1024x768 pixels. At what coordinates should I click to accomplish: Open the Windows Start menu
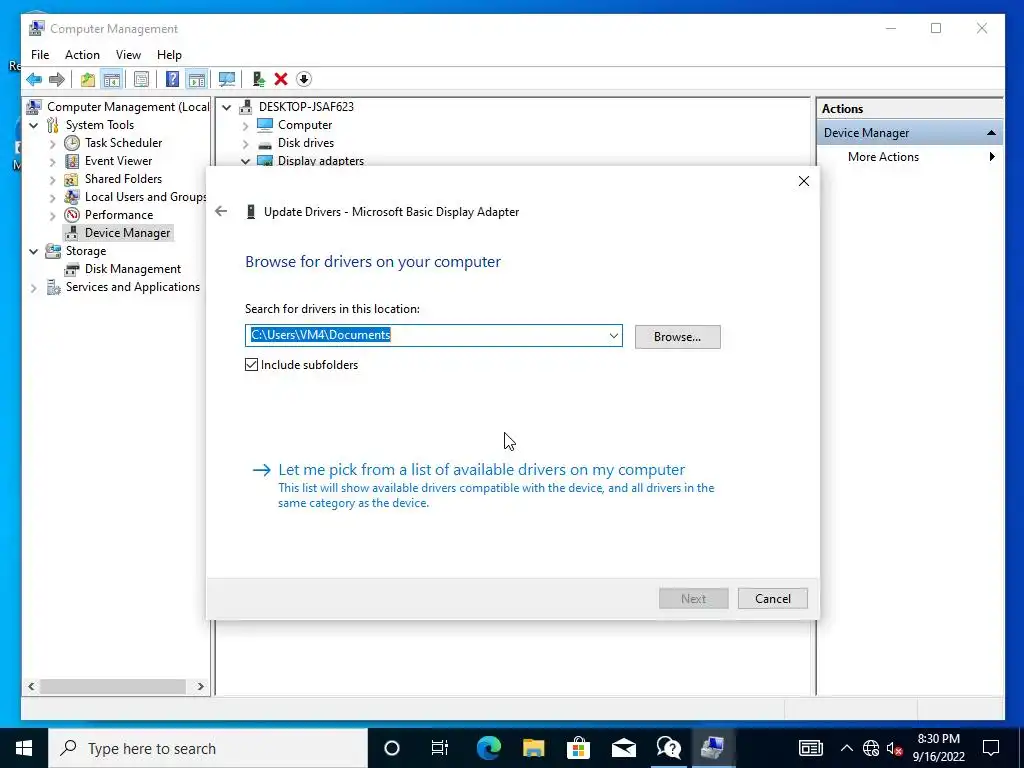pos(24,748)
